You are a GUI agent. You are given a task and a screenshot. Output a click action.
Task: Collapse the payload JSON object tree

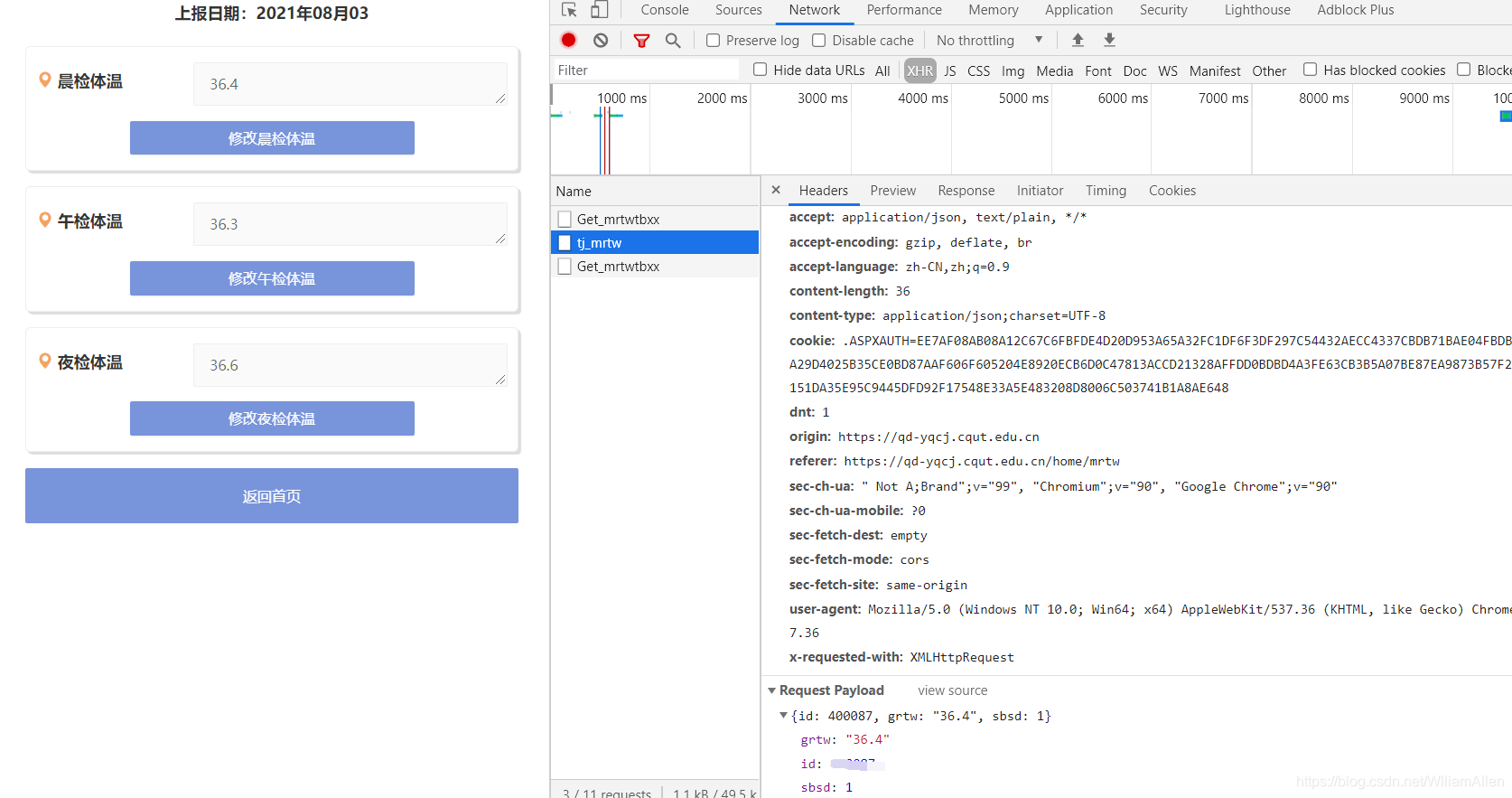click(x=783, y=715)
